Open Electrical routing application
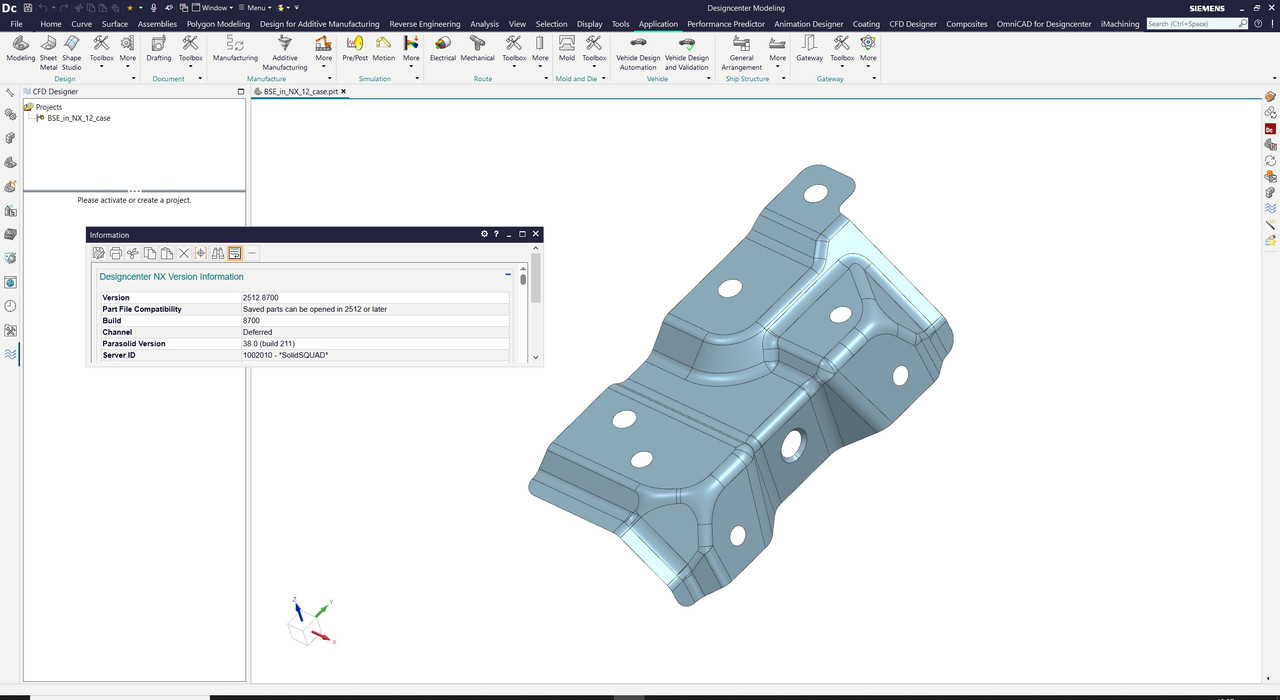Screen dimensions: 1280x700 coord(443,50)
